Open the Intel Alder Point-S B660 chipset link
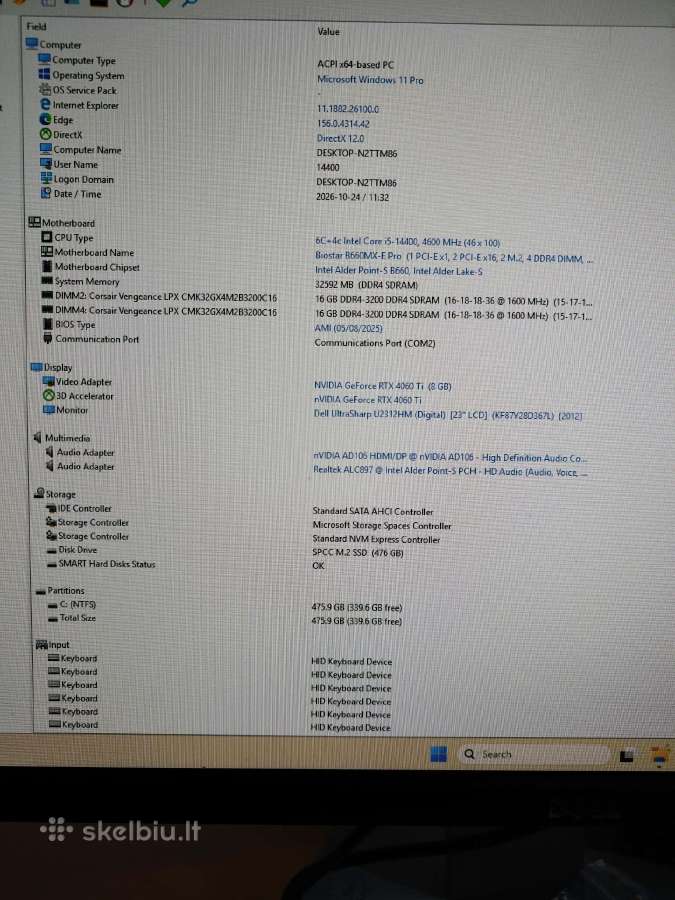The image size is (675, 900). click(x=399, y=271)
